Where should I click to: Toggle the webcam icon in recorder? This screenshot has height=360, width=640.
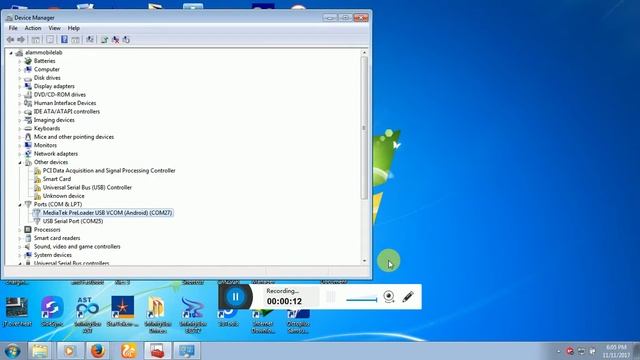[x=389, y=296]
